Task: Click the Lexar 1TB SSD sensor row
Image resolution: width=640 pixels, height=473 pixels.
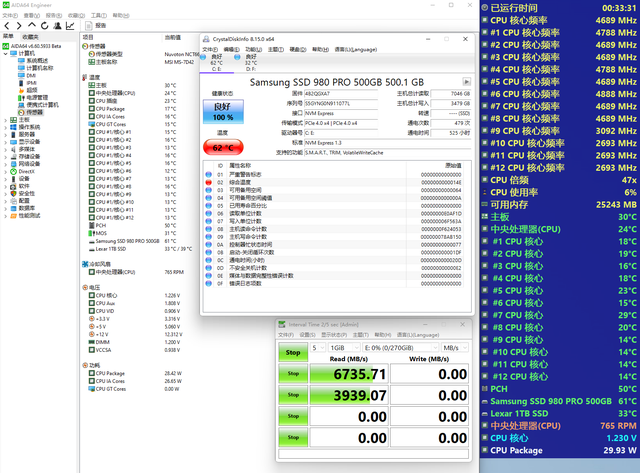Action: point(140,249)
